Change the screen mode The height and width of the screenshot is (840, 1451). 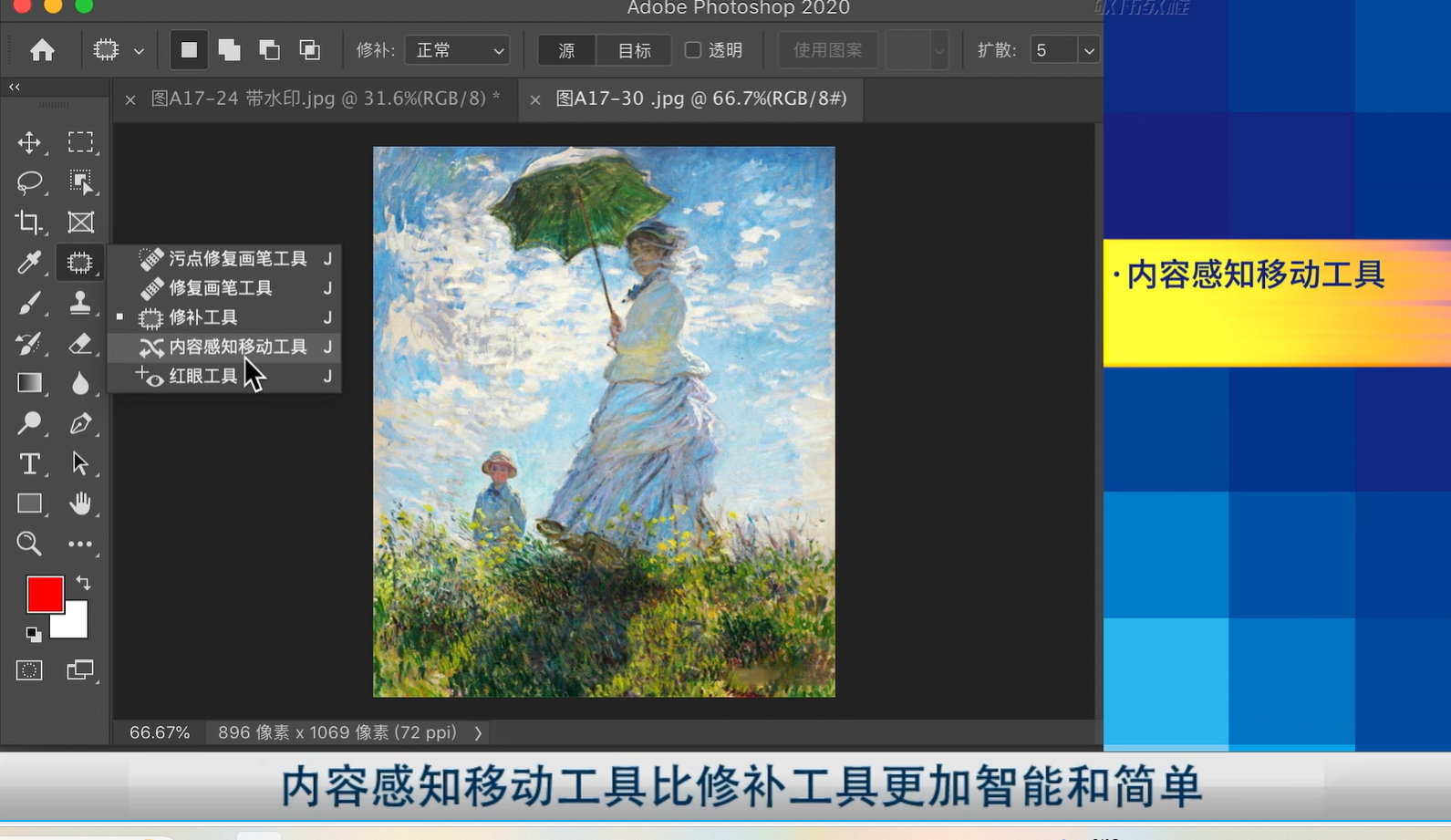pos(80,670)
